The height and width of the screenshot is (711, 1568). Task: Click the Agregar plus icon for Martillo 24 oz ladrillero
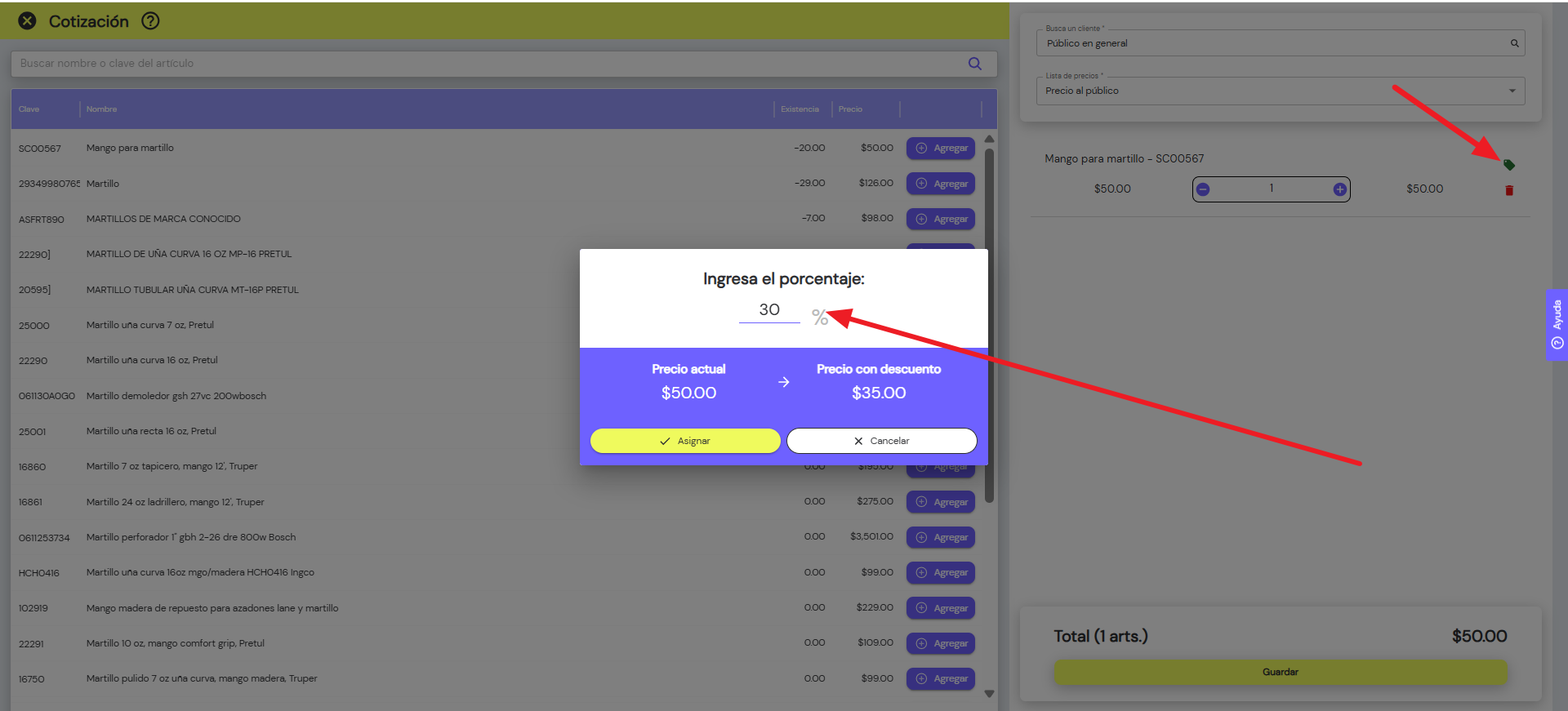tap(921, 502)
